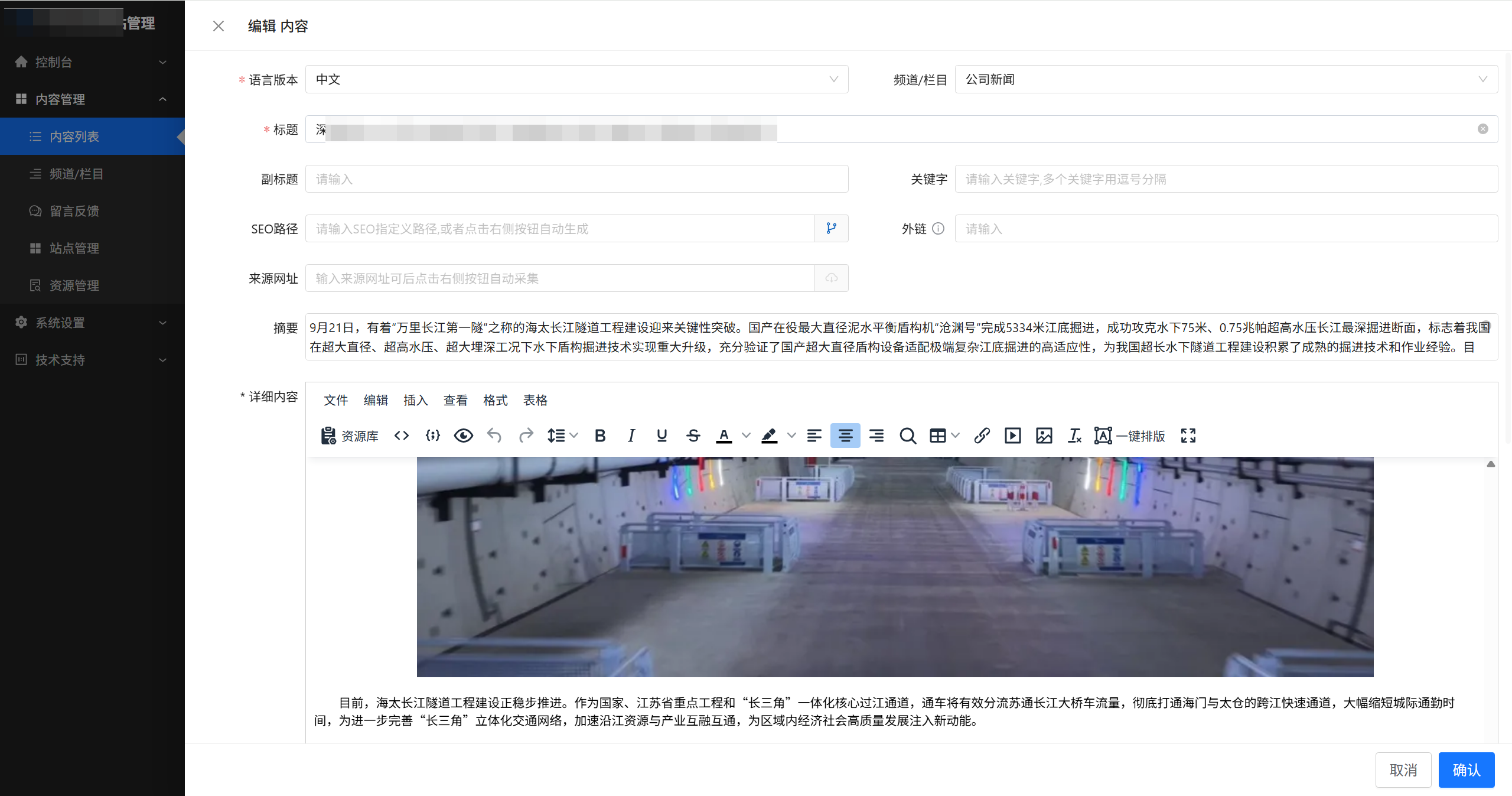Toggle italic formatting
This screenshot has width=1512, height=796.
pos(631,436)
